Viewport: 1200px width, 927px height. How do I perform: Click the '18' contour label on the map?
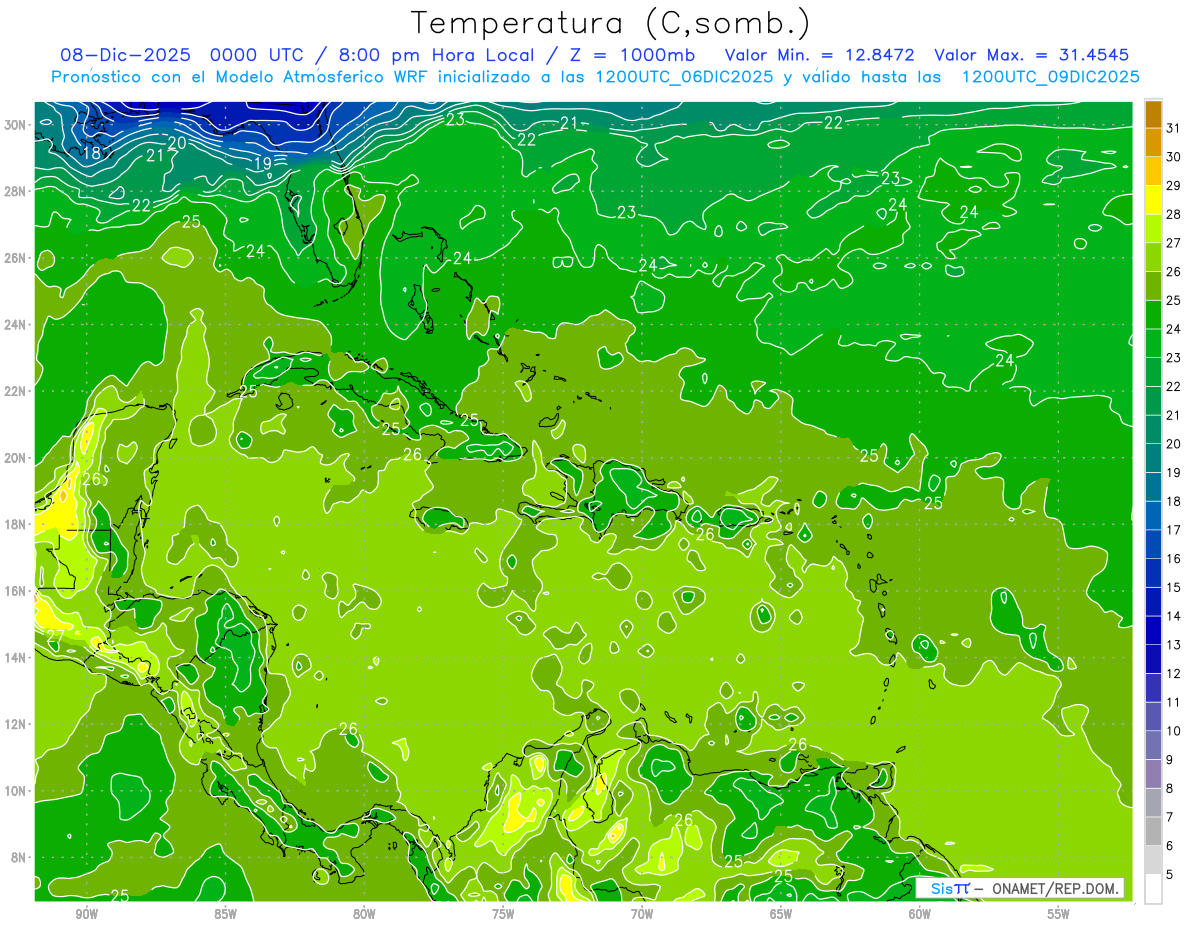(91, 153)
